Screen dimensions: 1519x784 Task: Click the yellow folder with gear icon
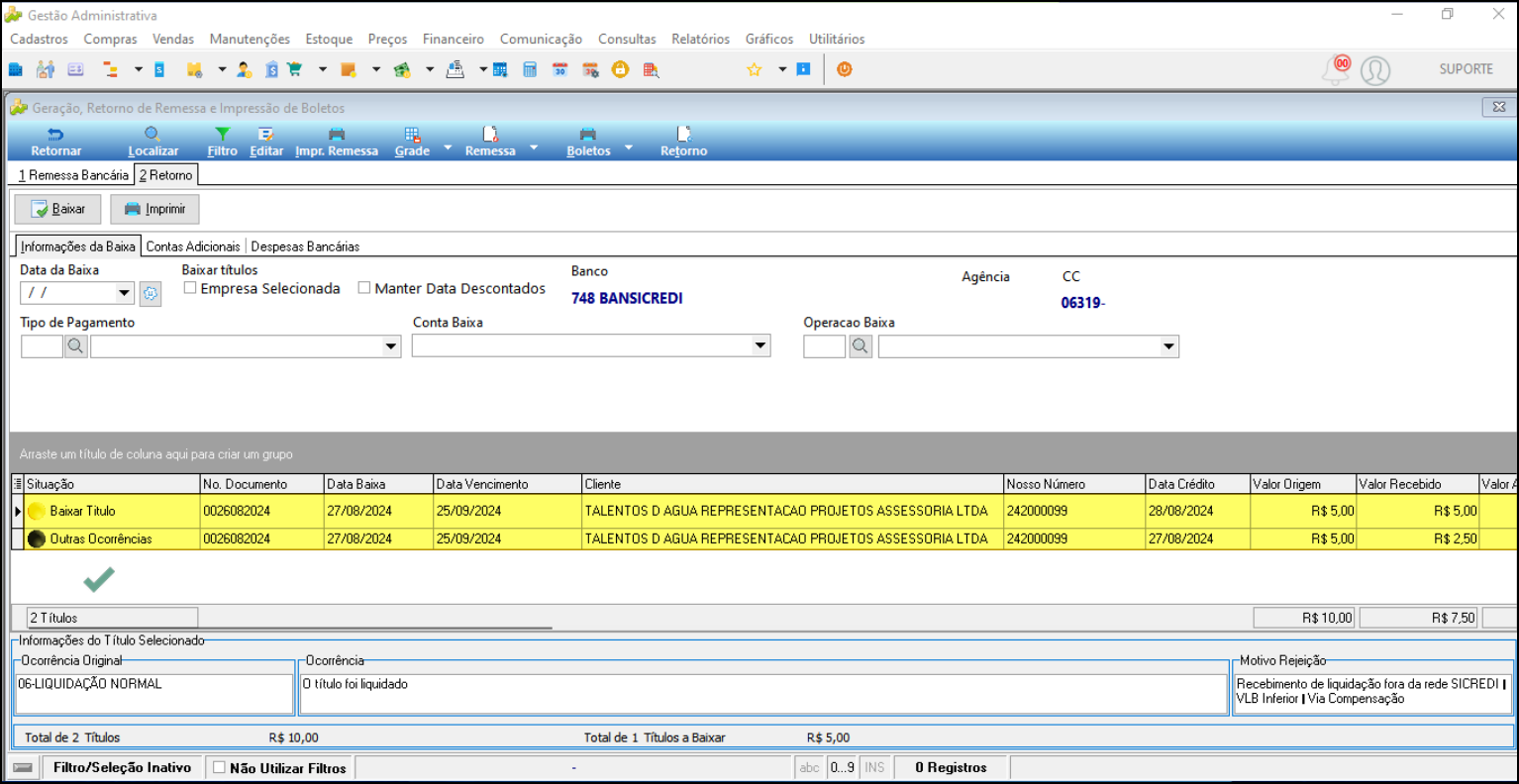point(194,69)
